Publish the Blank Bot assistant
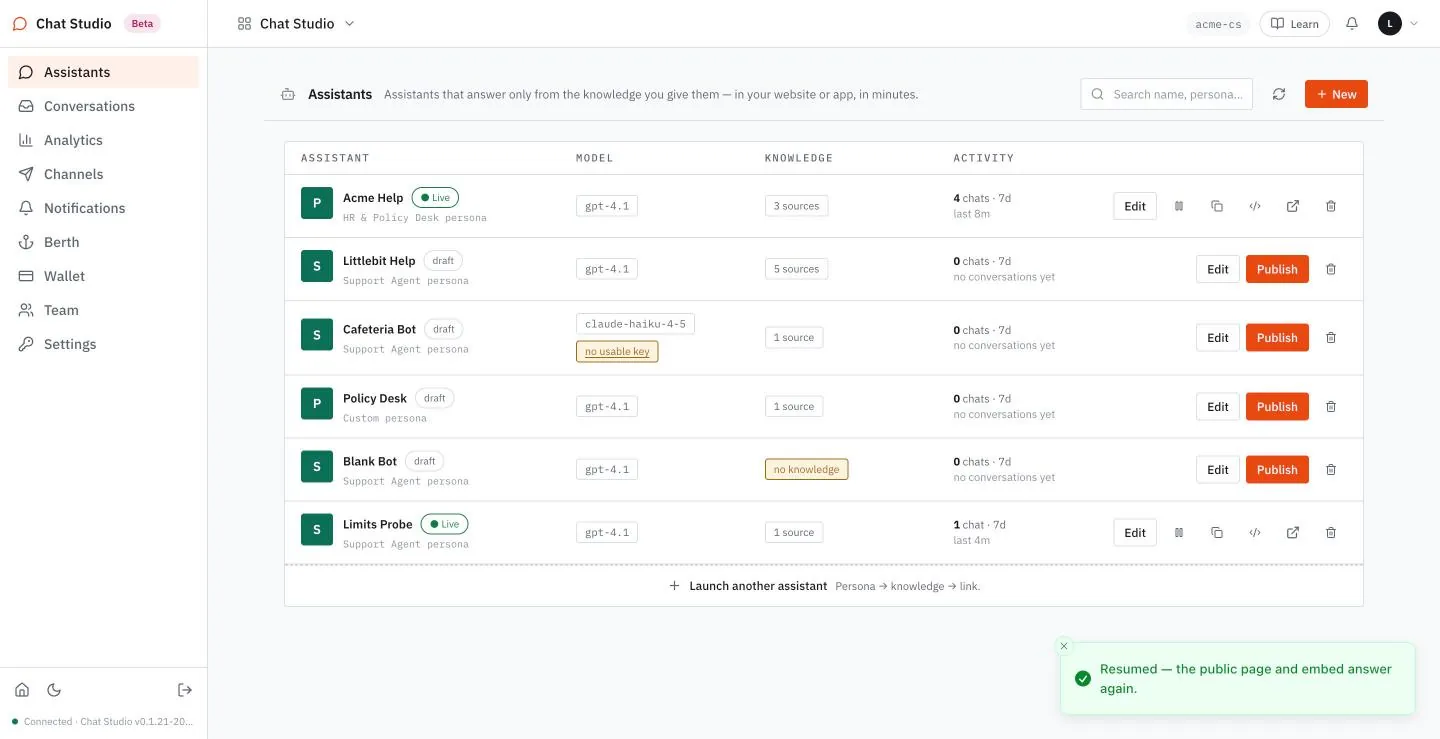Screen dimensions: 1440x739 (1277, 470)
